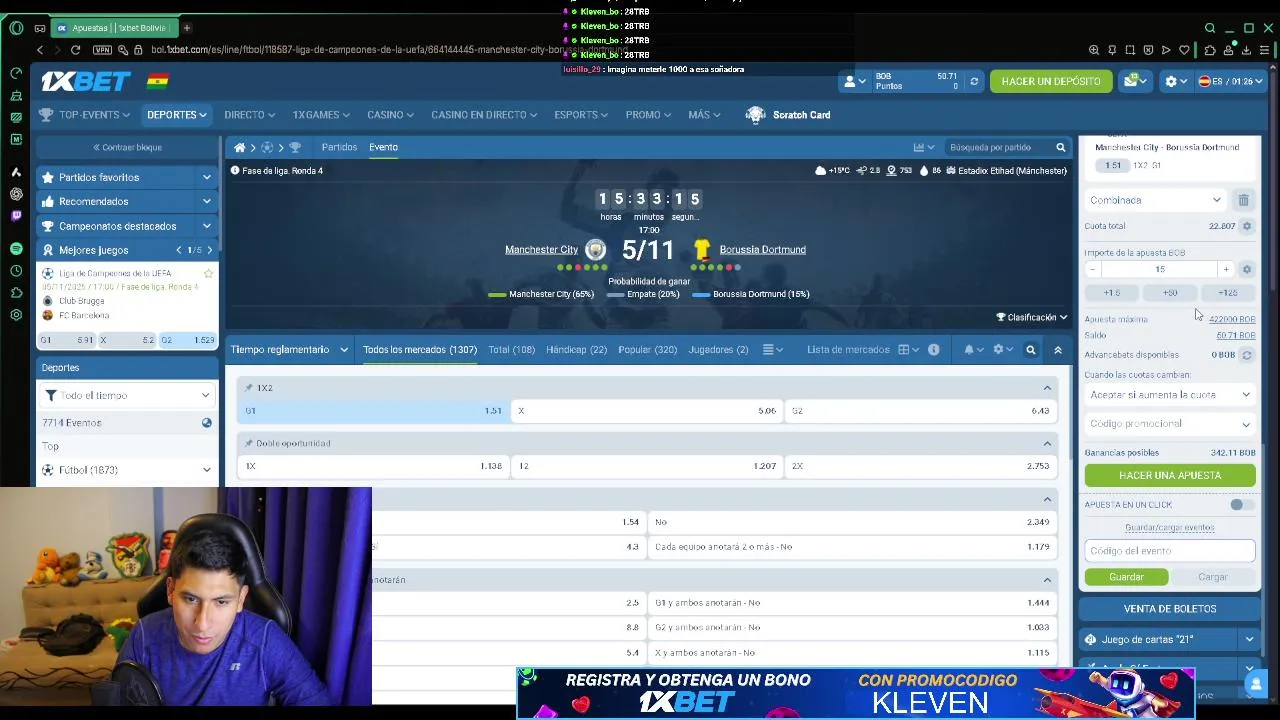Image resolution: width=1280 pixels, height=720 pixels.
Task: Open the CASINO menu
Action: [x=390, y=115]
